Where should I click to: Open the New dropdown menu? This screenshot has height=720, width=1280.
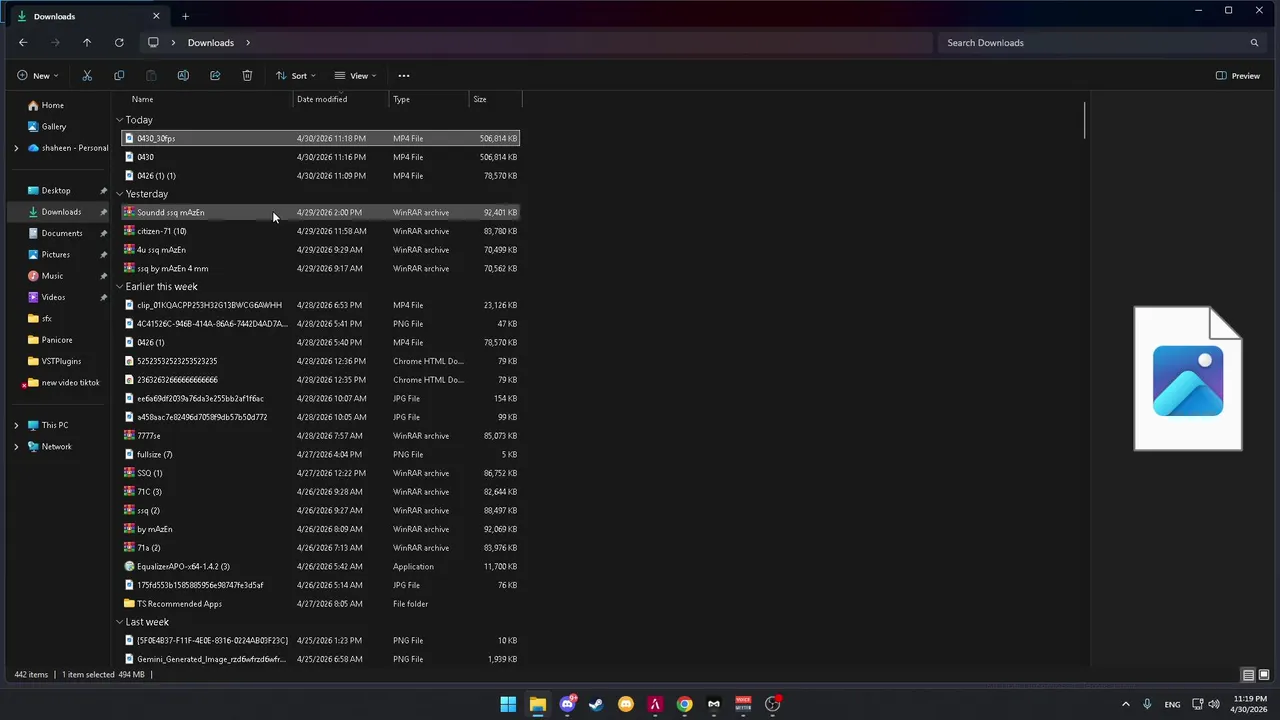[37, 76]
